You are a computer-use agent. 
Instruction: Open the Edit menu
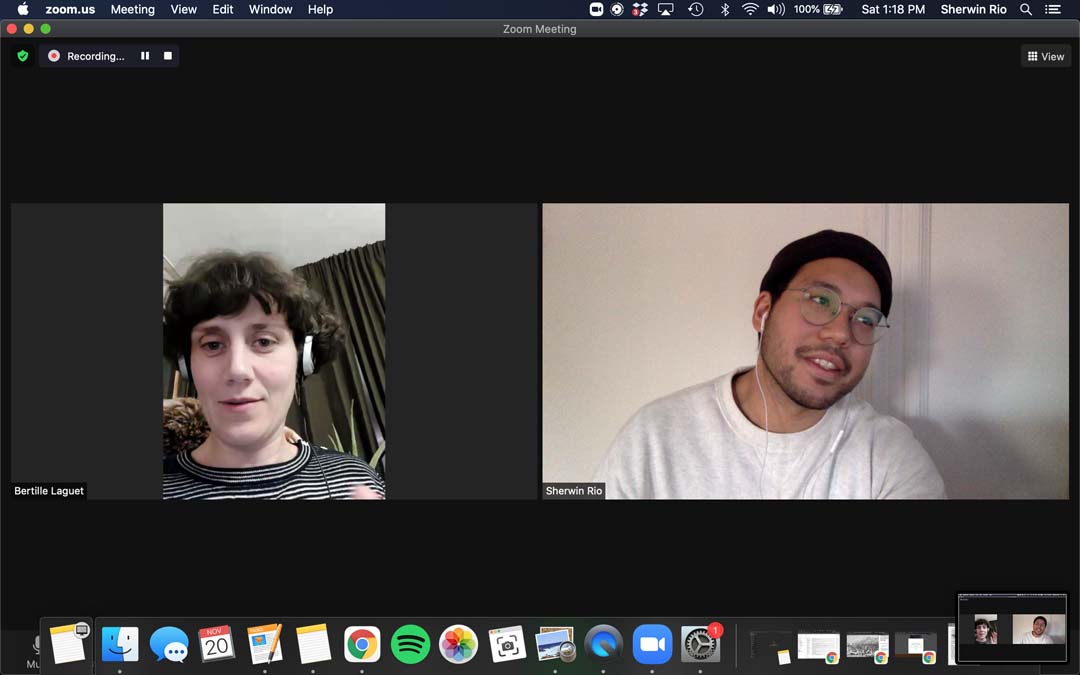[222, 10]
